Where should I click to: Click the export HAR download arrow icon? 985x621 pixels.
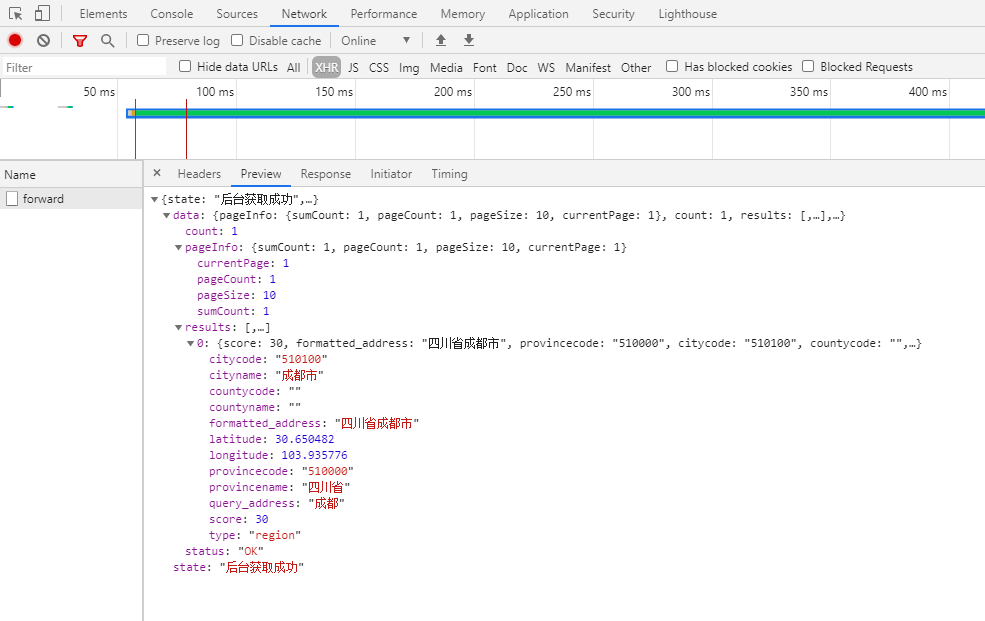[x=469, y=40]
